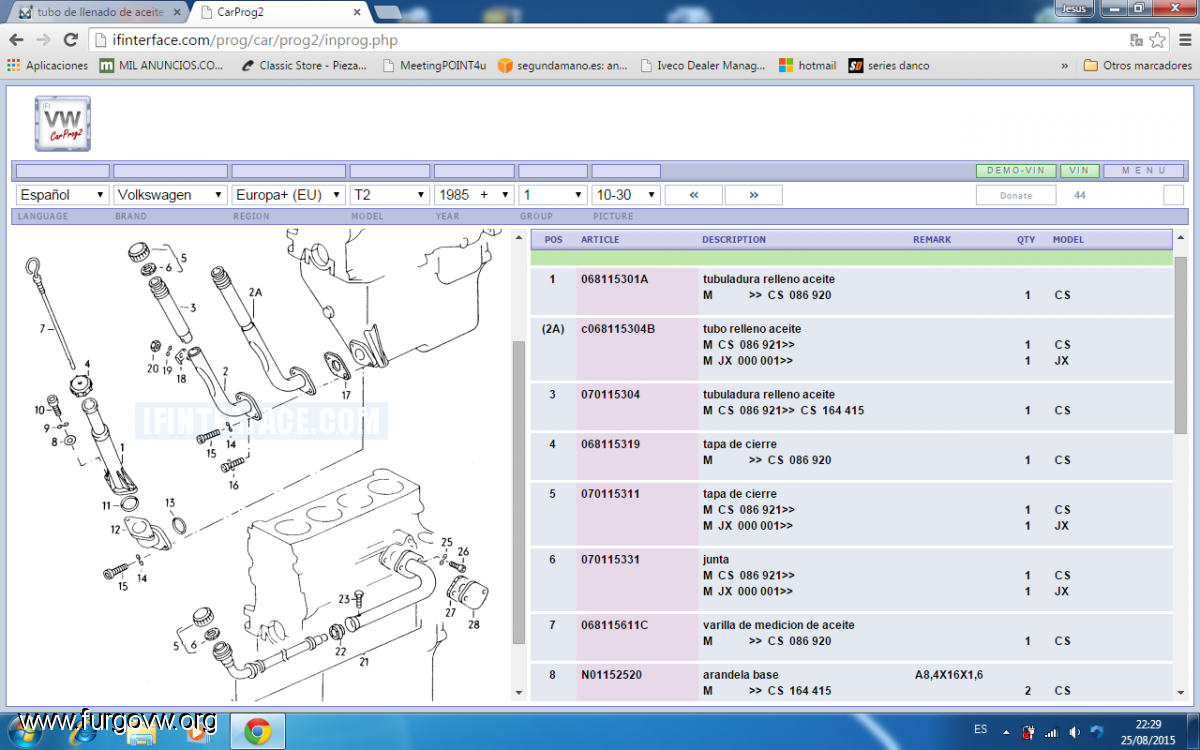Reload the page with the refresh icon

point(70,40)
